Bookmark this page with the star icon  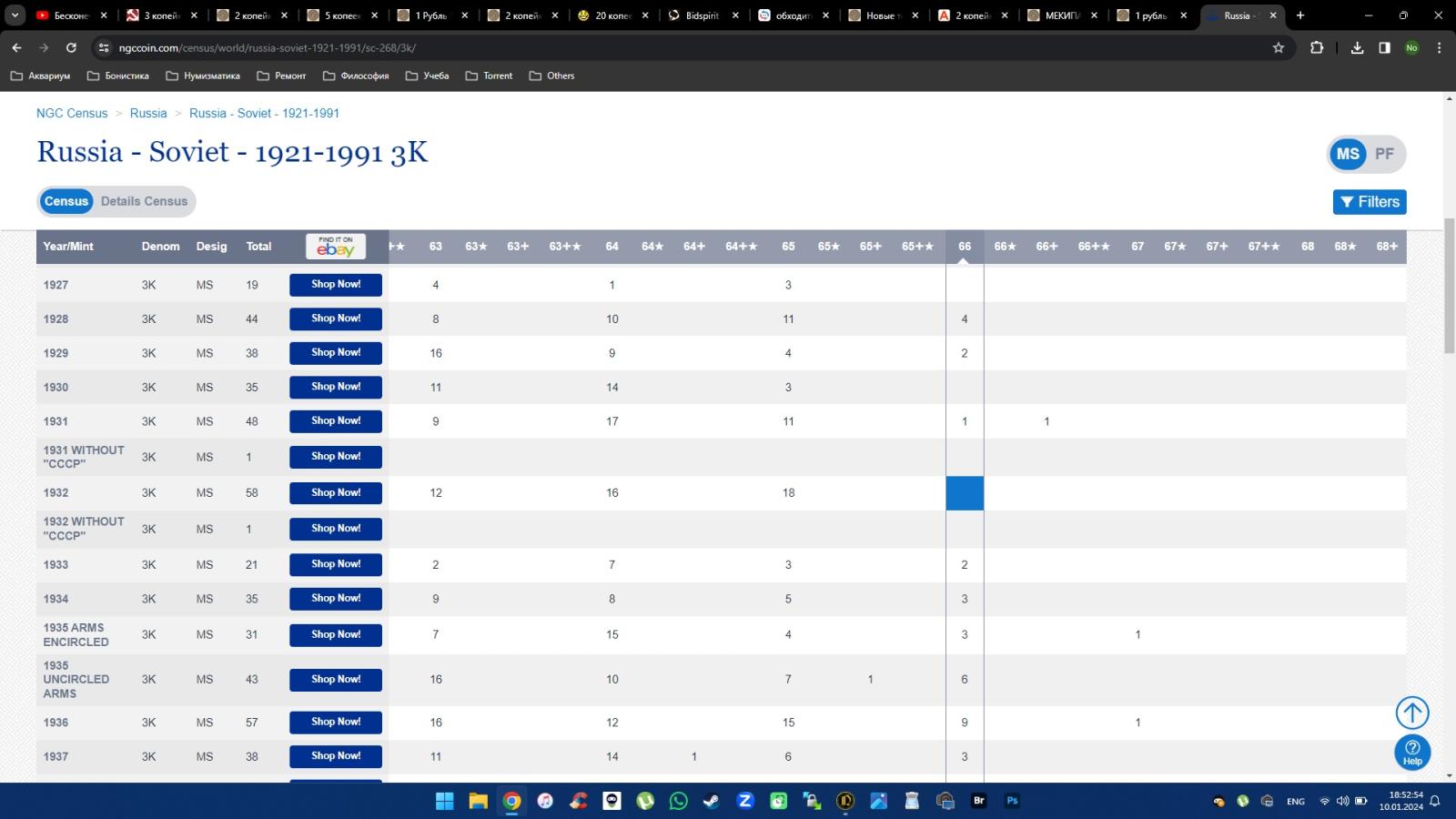1279,47
